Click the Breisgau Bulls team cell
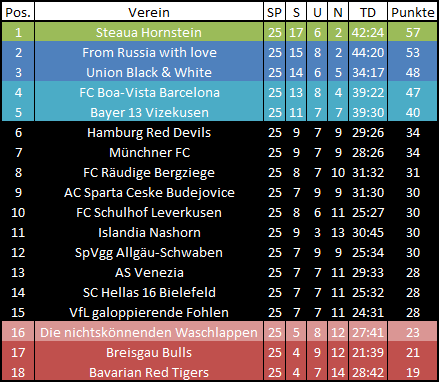The width and height of the screenshot is (439, 382). tap(149, 352)
